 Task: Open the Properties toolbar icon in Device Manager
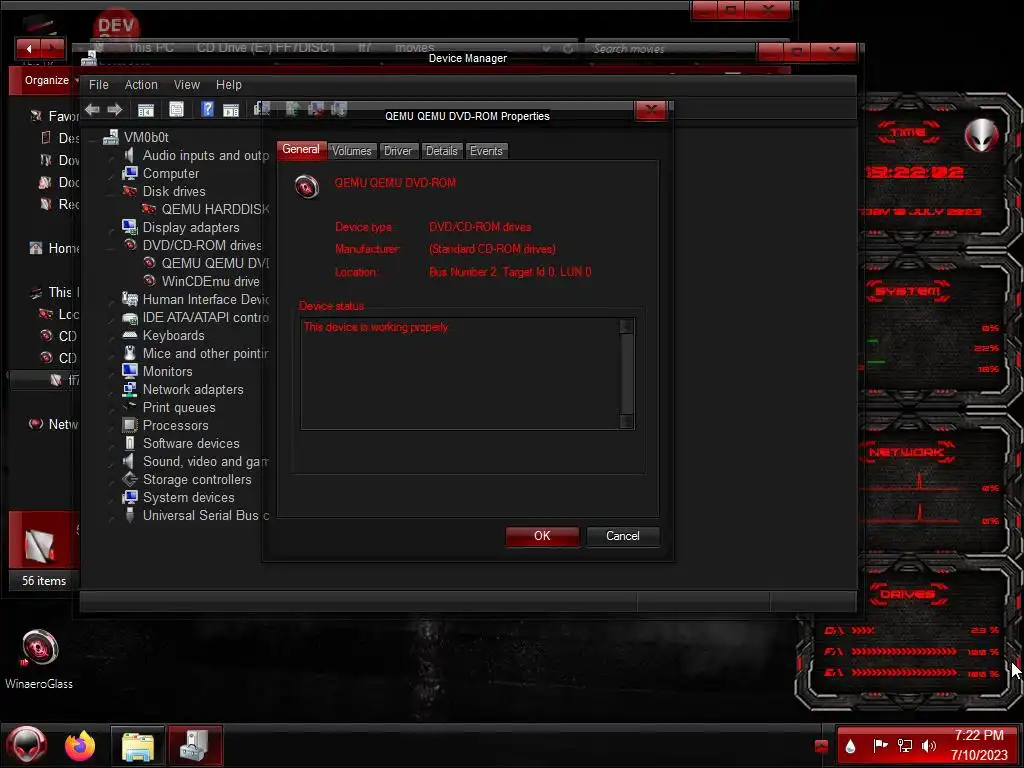tap(176, 110)
